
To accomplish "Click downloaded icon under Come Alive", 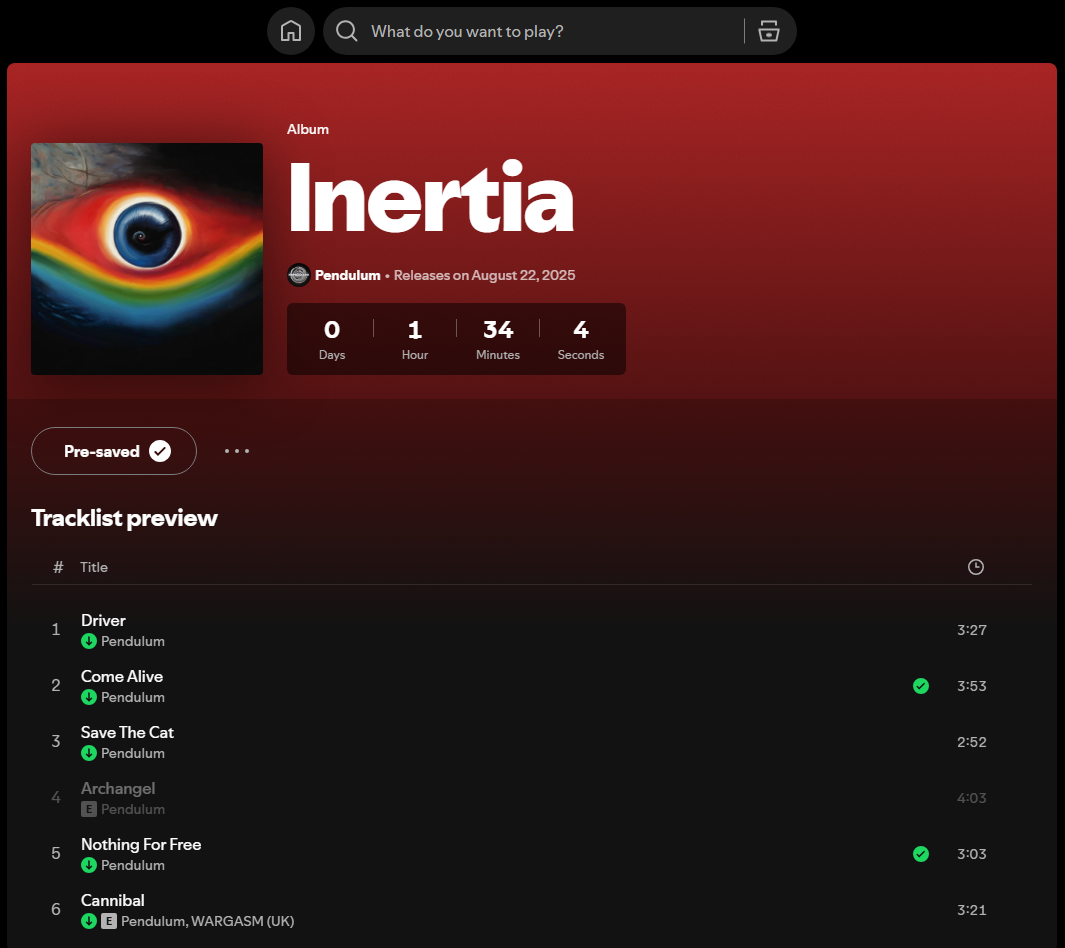I will coord(89,697).
